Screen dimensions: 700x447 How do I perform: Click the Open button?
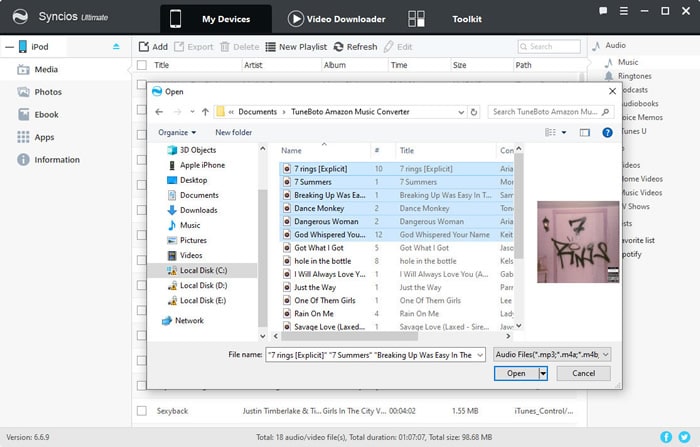click(516, 373)
